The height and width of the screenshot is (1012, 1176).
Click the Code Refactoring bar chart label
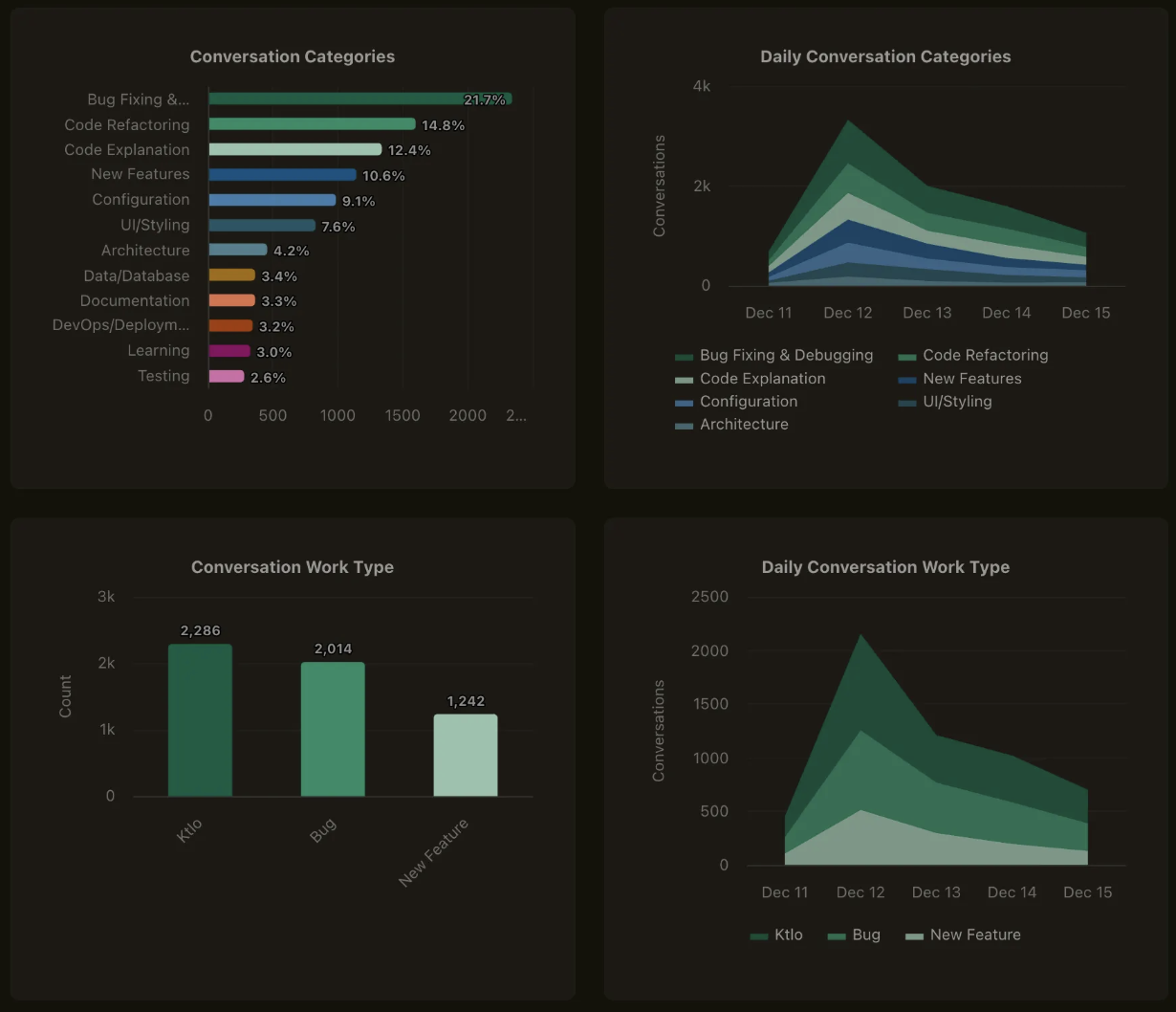127,125
